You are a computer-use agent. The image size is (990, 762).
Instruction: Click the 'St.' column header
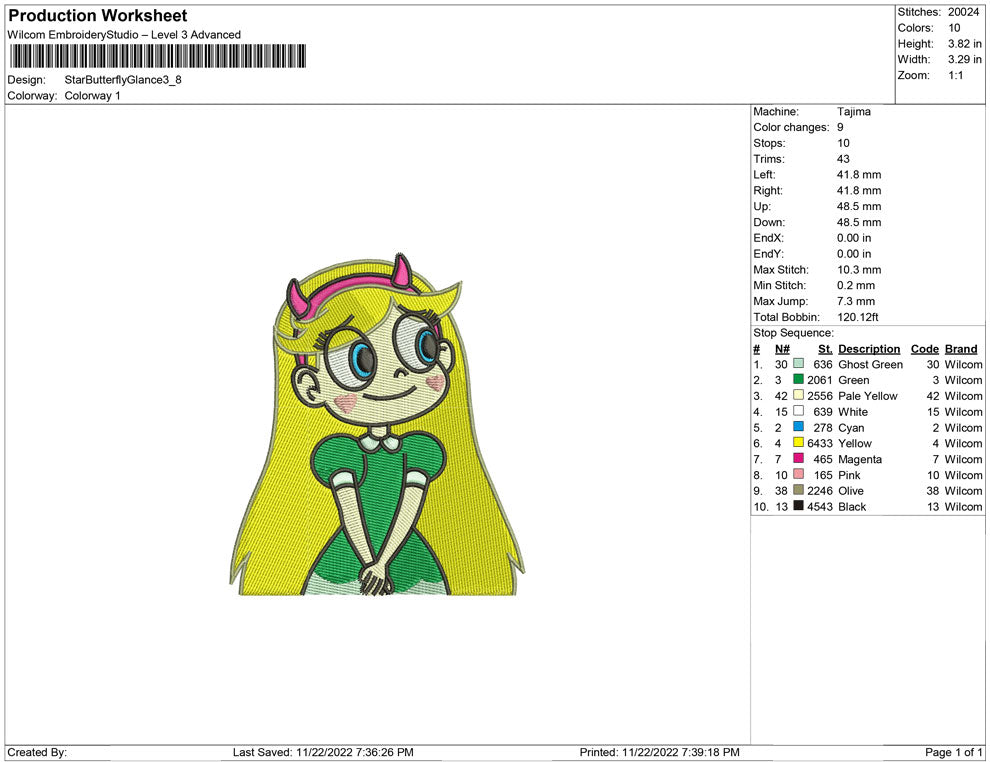825,349
